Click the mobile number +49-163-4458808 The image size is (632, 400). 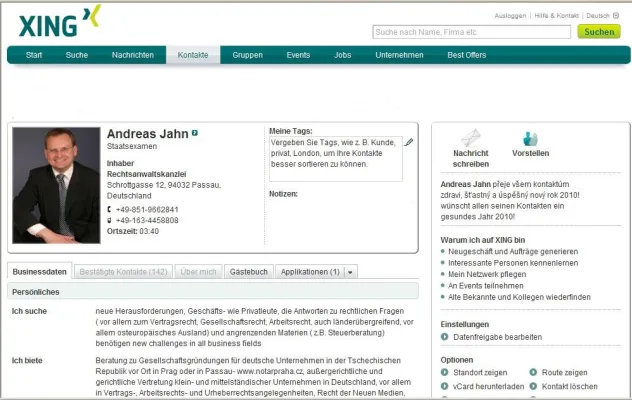(147, 220)
